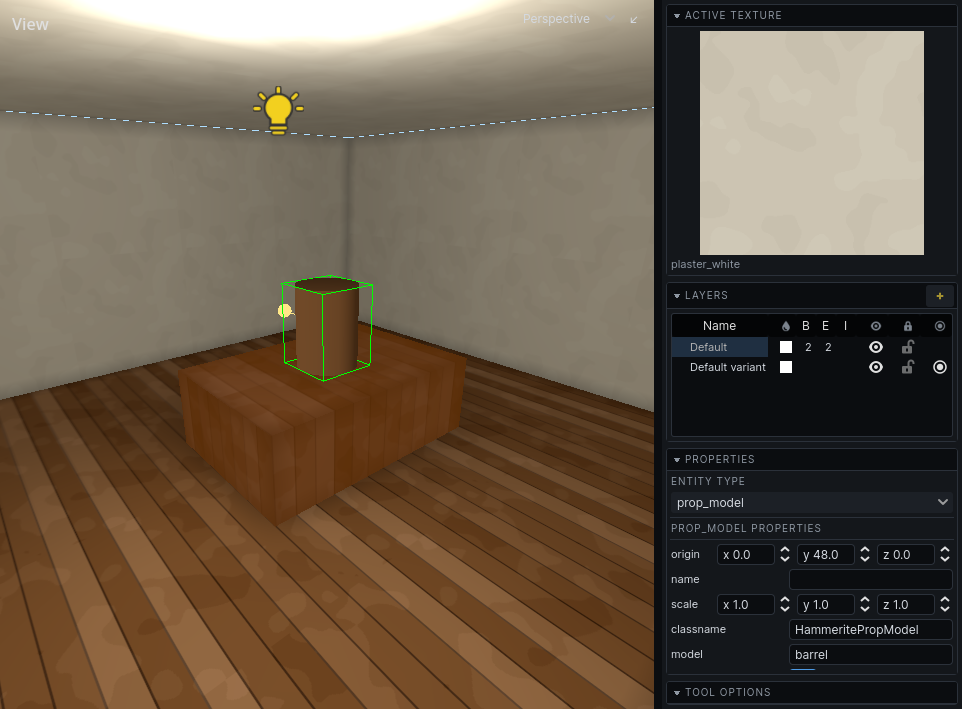
Task: Click the Default layer white color swatch
Action: (786, 347)
